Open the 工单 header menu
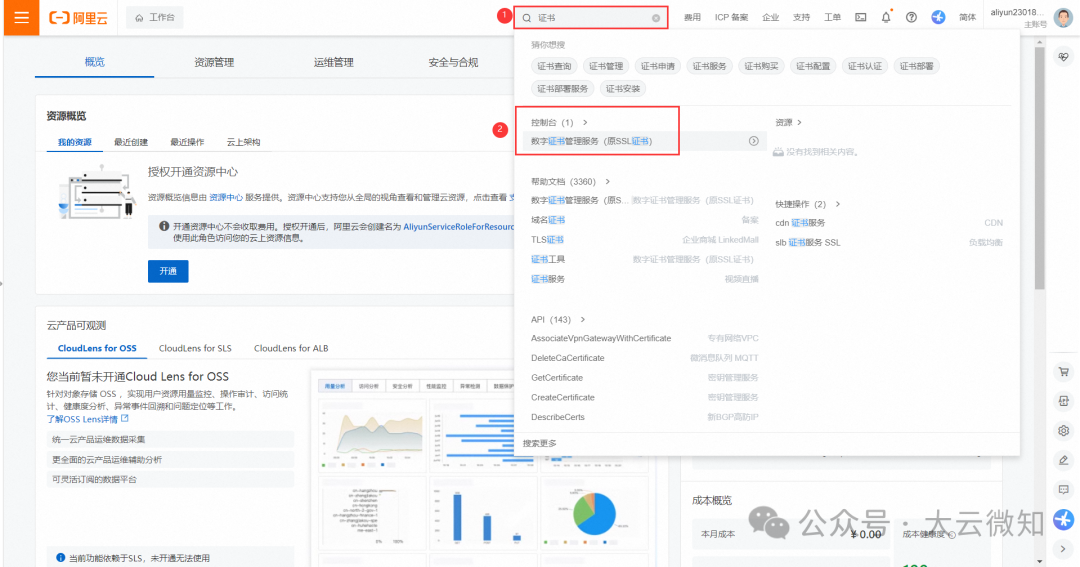Image resolution: width=1080 pixels, height=567 pixels. pos(832,17)
